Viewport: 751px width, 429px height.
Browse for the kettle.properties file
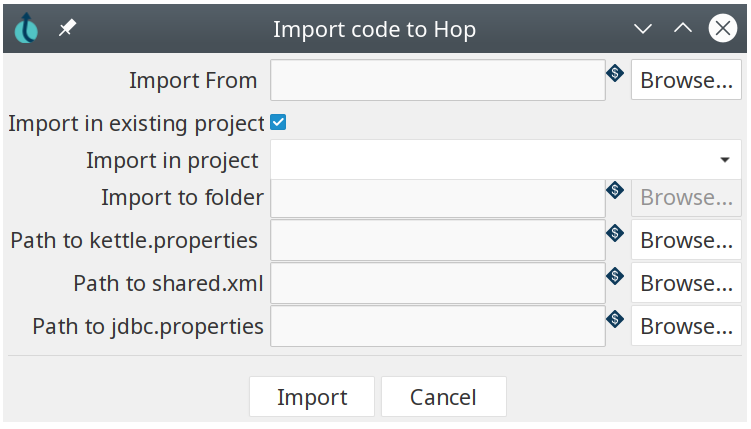(x=686, y=240)
